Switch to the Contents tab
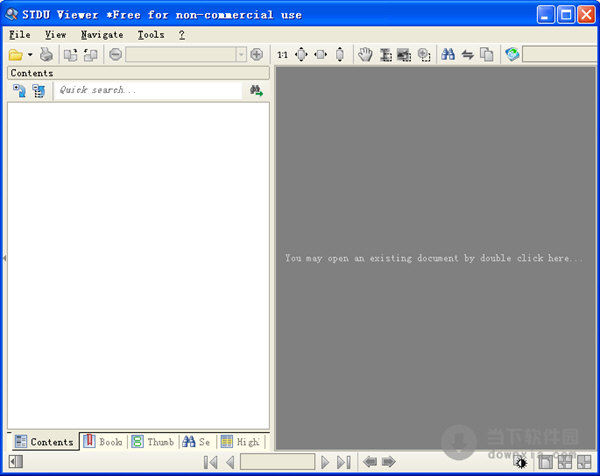 click(x=44, y=442)
